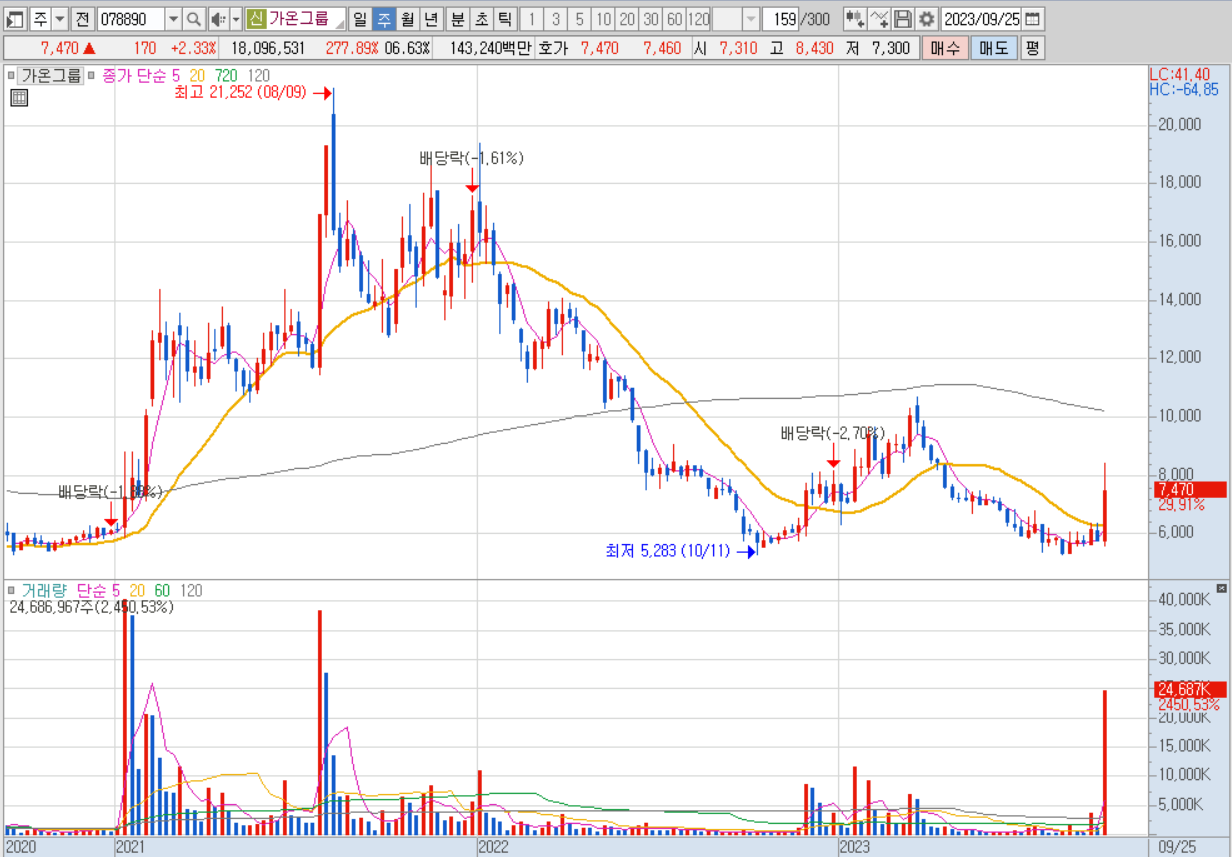Click moving average 5 legend value
Viewport: 1232px width, 857px height.
[x=175, y=75]
